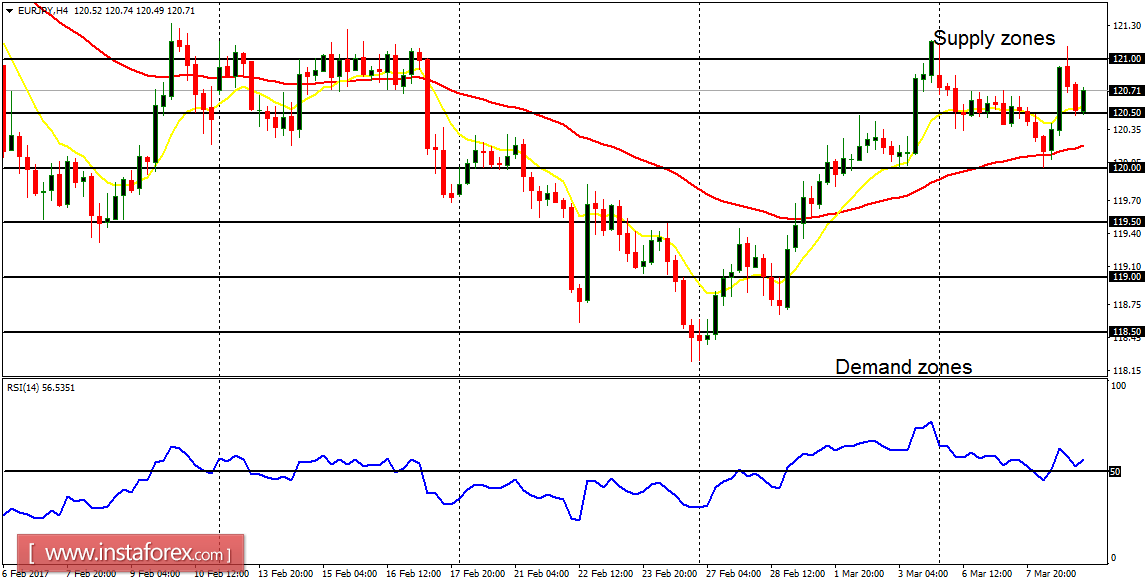Click the 120.00 price axis label
The width and height of the screenshot is (1147, 585).
pos(1129,168)
